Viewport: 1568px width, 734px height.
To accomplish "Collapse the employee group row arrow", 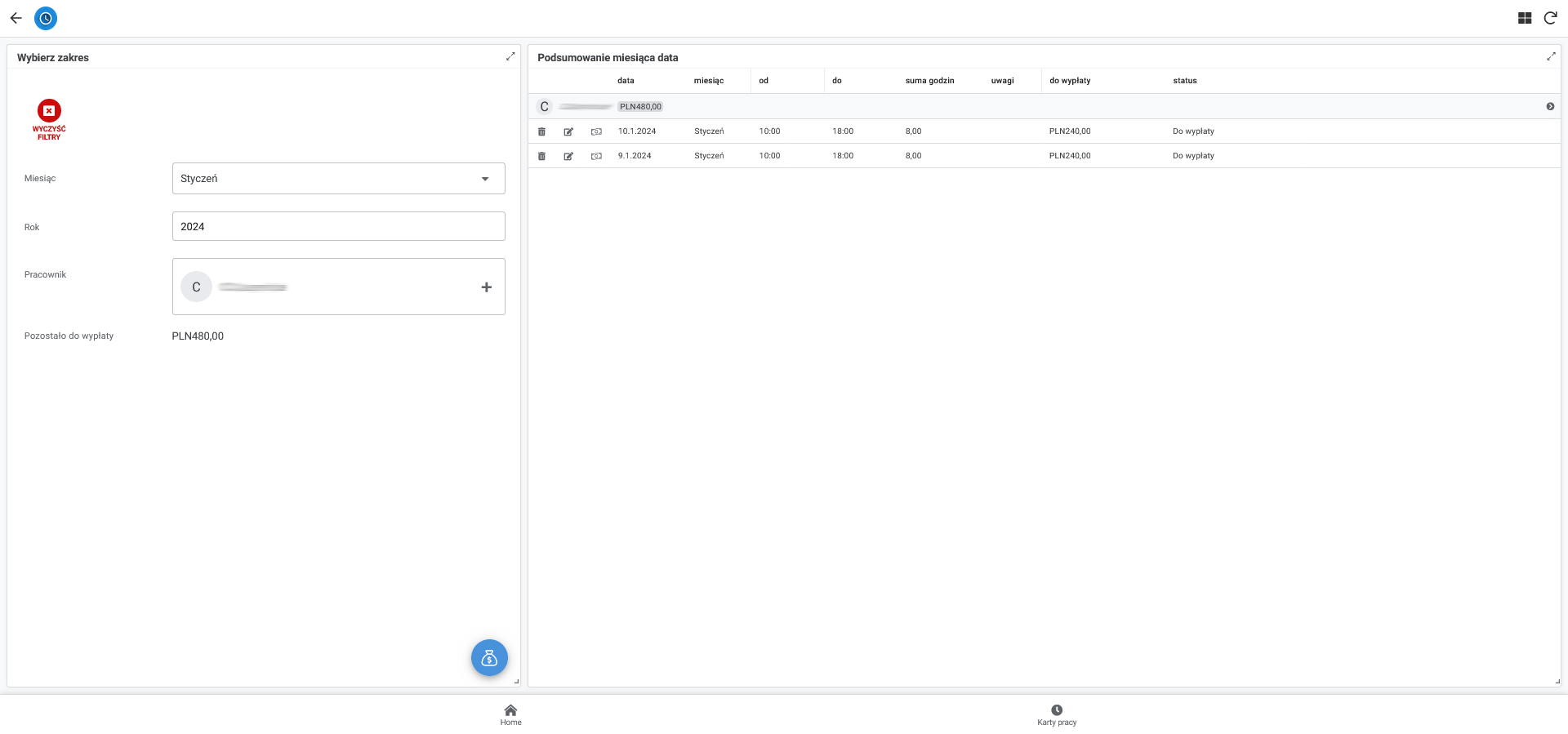I will coord(1550,107).
